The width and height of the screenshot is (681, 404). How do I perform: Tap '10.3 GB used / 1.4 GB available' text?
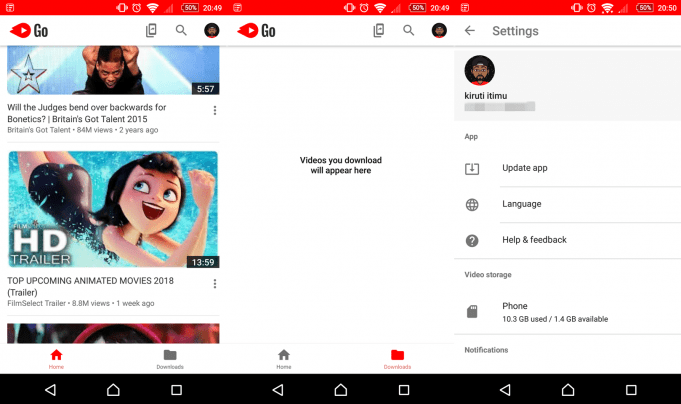pos(555,319)
